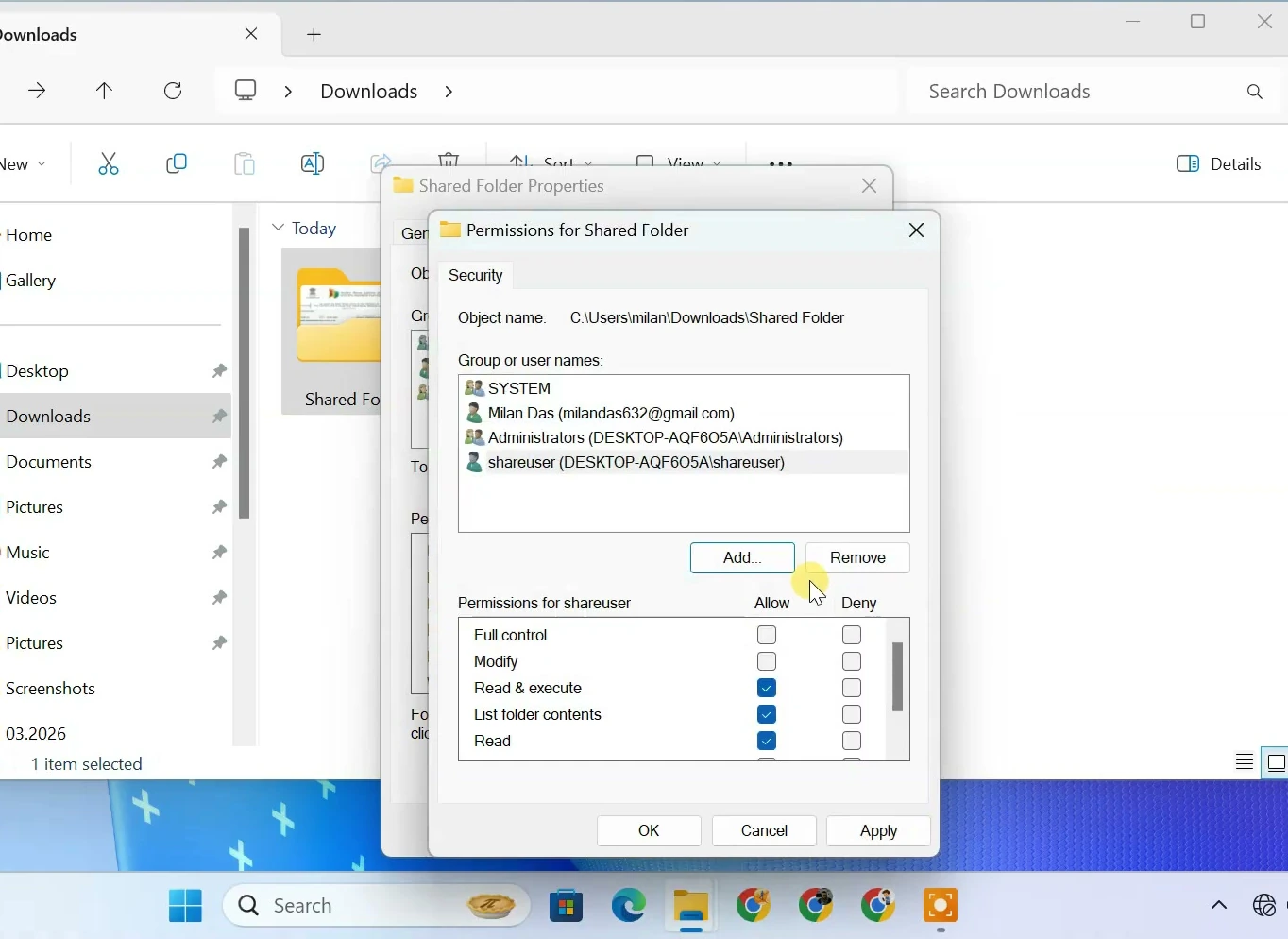
Task: Click the Cut scissors icon in Explorer toolbar
Action: [x=109, y=164]
